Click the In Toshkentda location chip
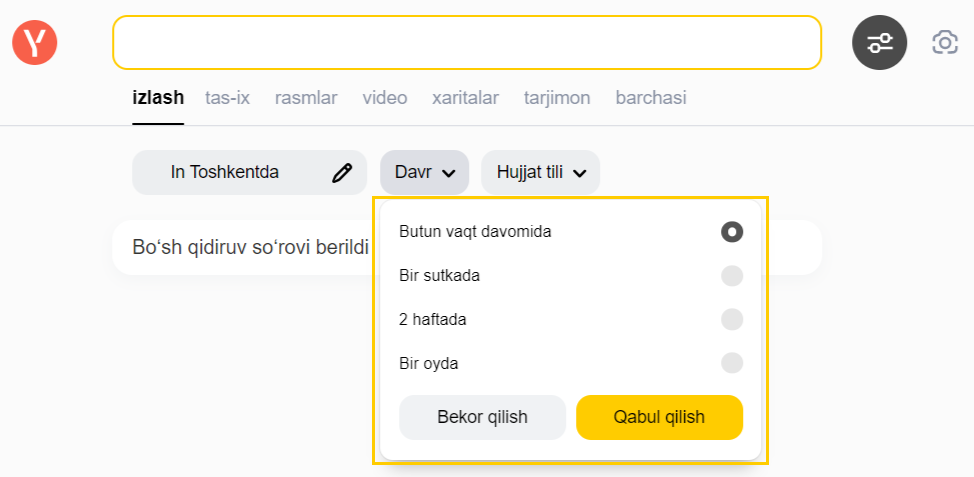The height and width of the screenshot is (477, 974). click(225, 173)
